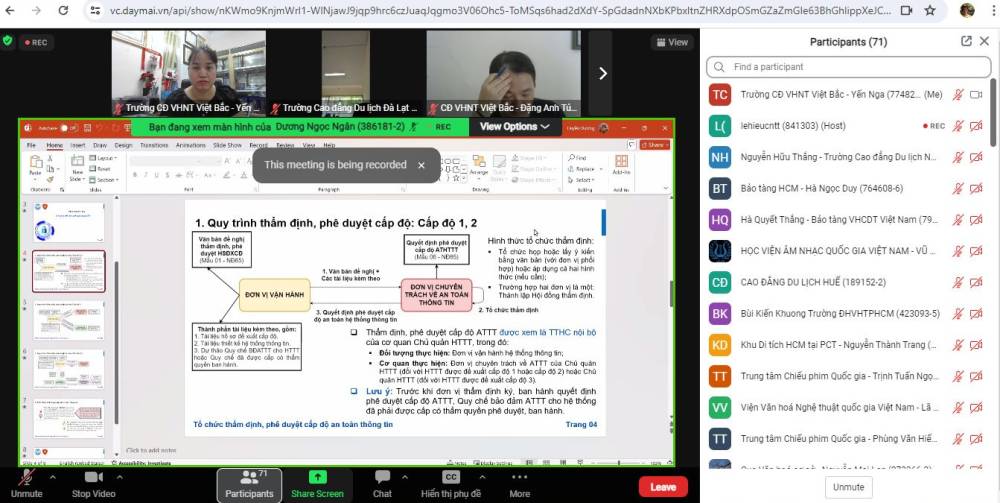
Task: Expand the arrow next to Unmute
Action: 52,477
